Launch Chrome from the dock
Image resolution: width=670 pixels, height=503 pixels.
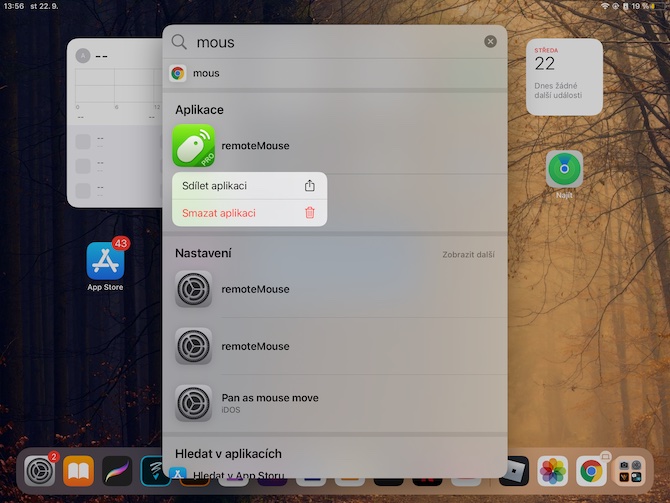pyautogui.click(x=591, y=471)
